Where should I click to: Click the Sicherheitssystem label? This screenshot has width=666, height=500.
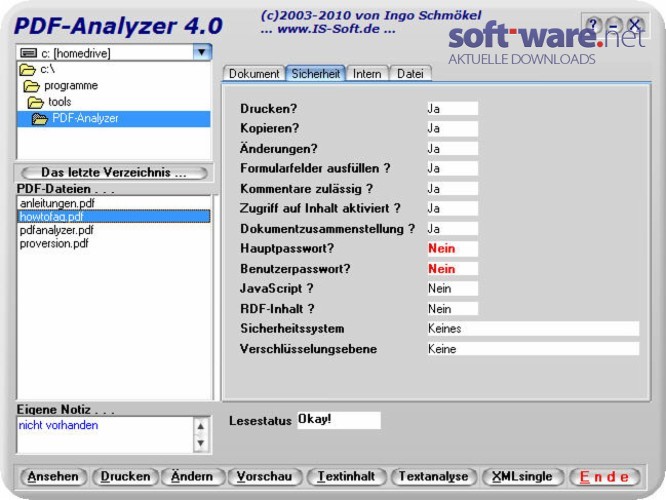tap(292, 328)
